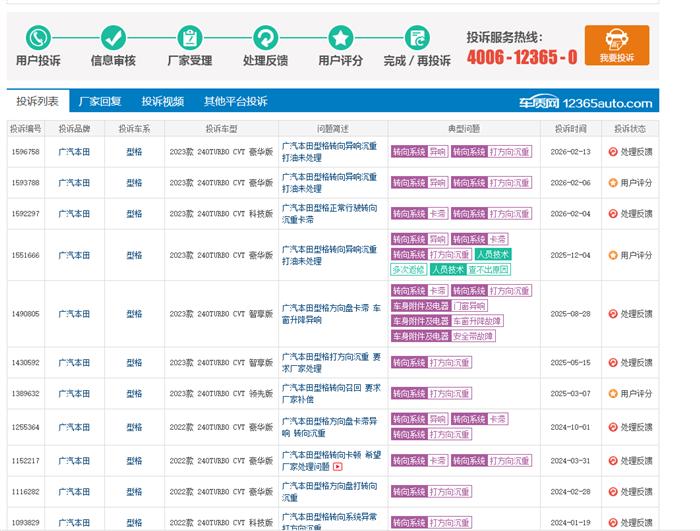Open complaint 广汽本田型格方向盘卡滞 车窗升降异响
The image size is (700, 531).
pos(331,314)
